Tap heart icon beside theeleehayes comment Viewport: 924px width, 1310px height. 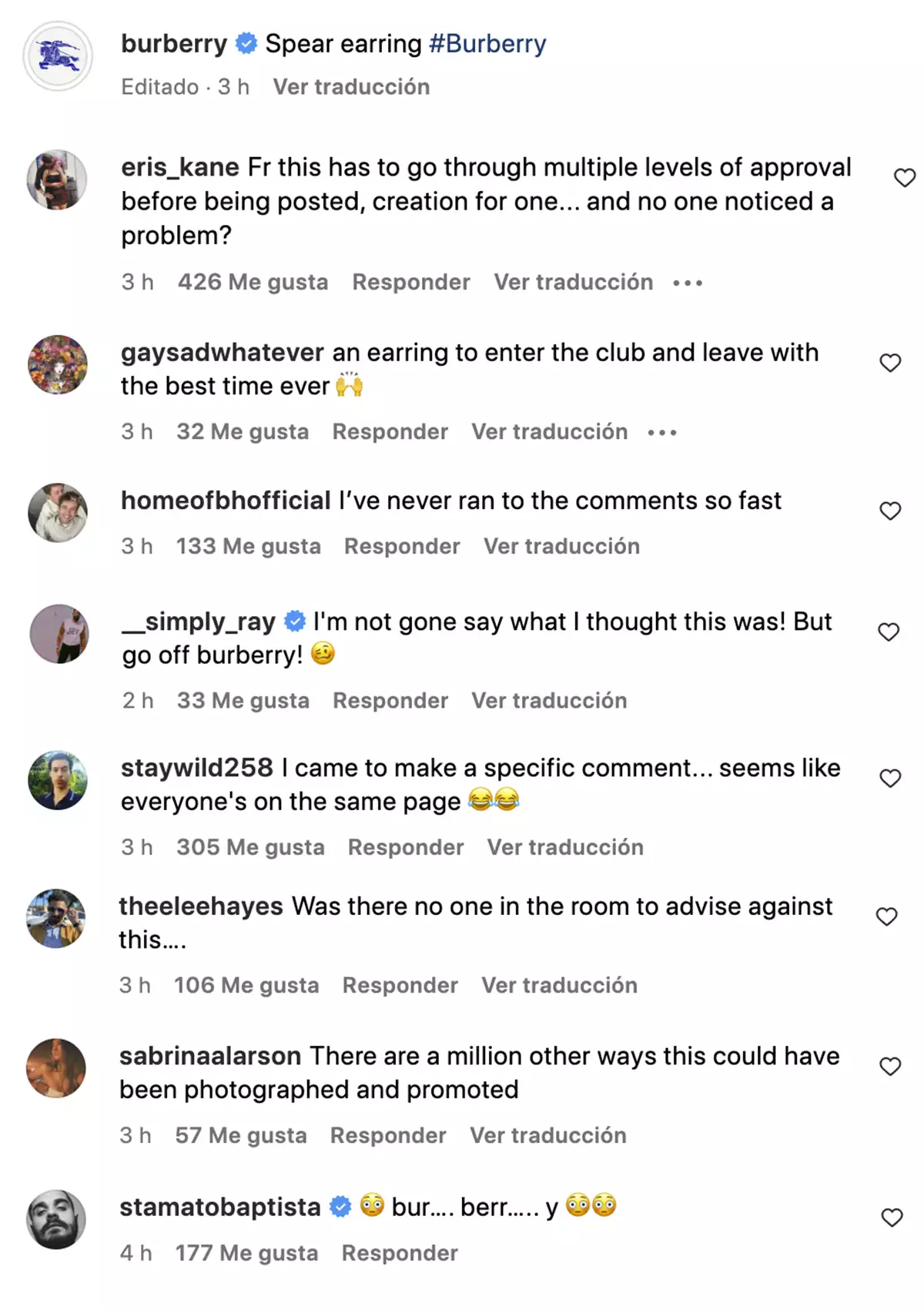[x=887, y=916]
